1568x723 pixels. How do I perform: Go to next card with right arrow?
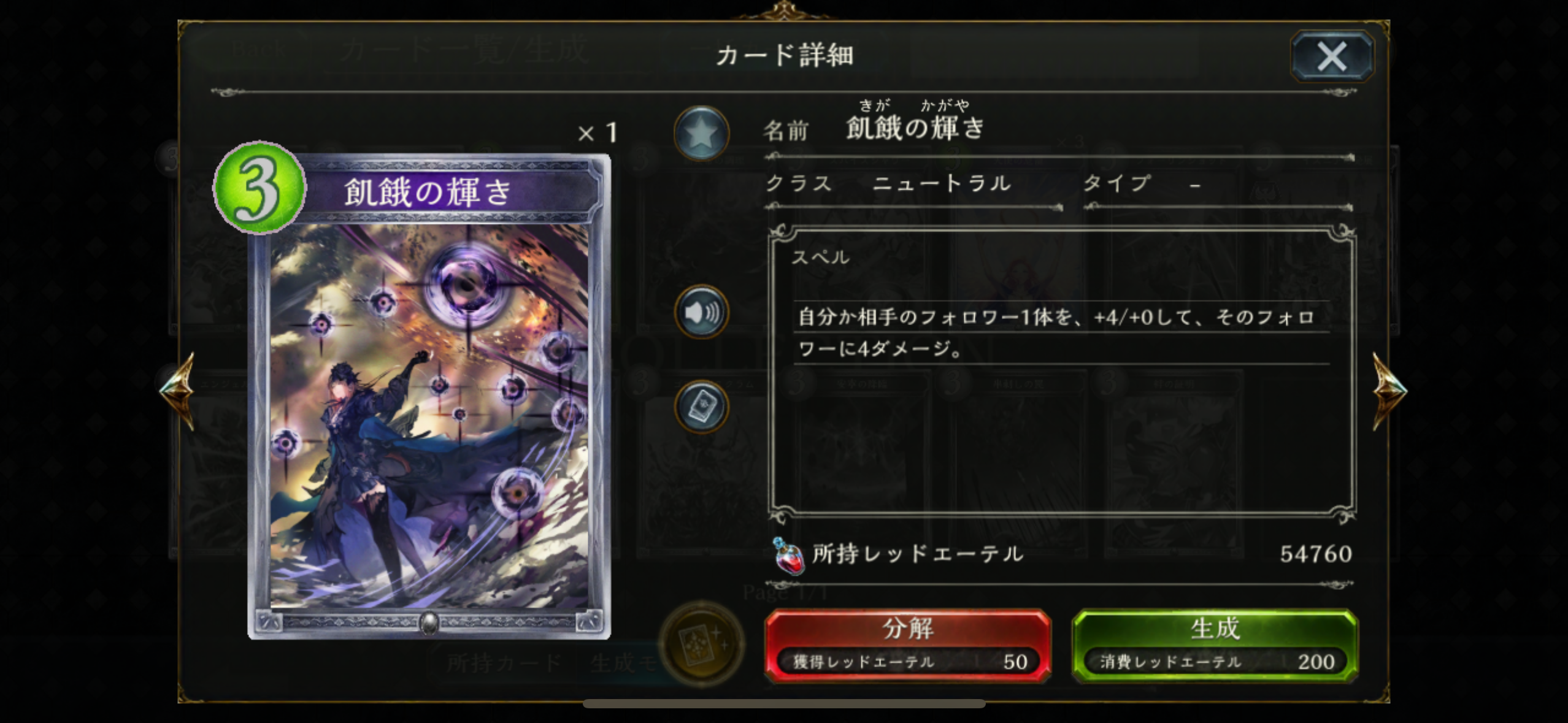point(1389,391)
